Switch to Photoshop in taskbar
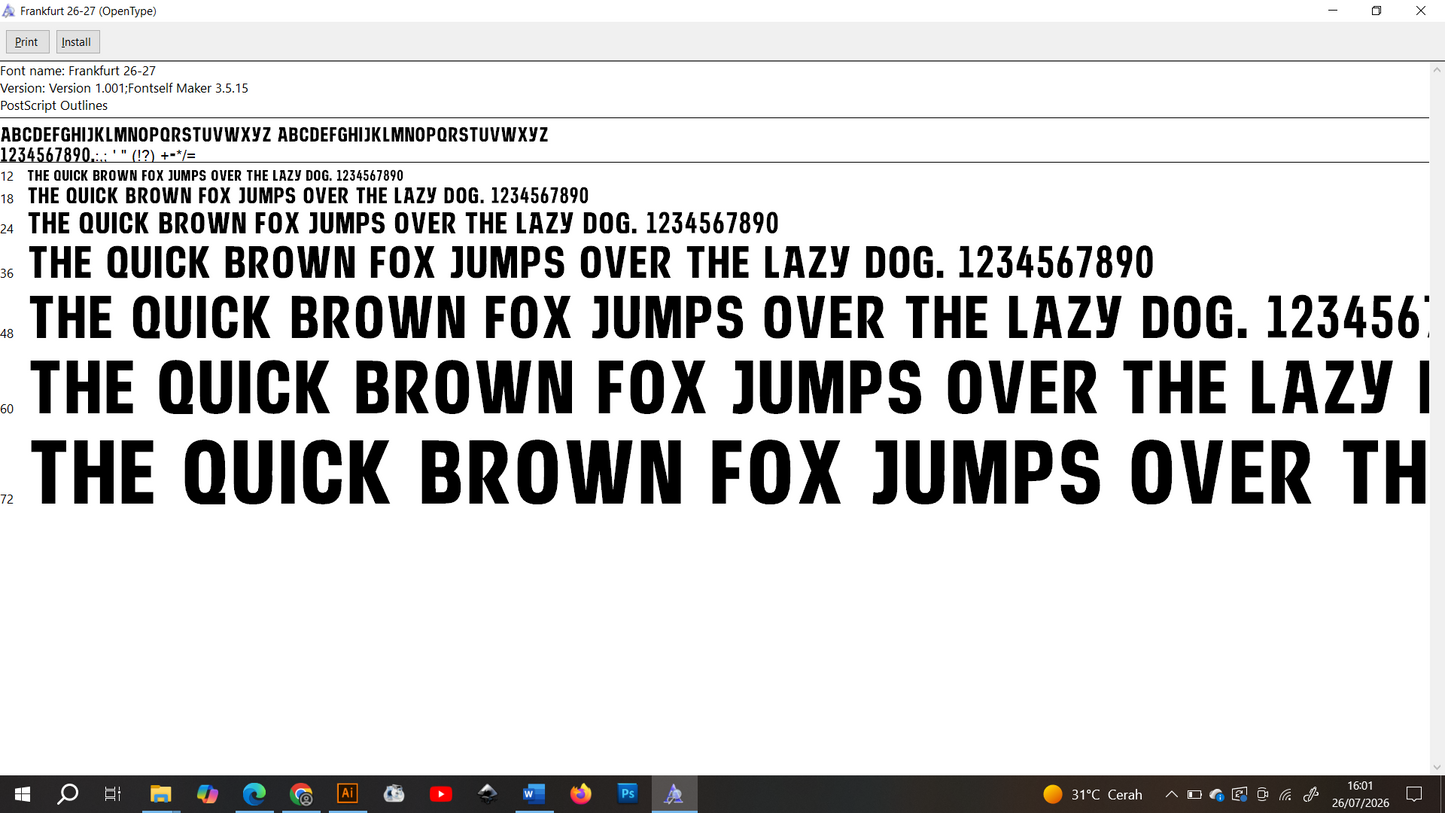This screenshot has width=1445, height=813. [627, 794]
